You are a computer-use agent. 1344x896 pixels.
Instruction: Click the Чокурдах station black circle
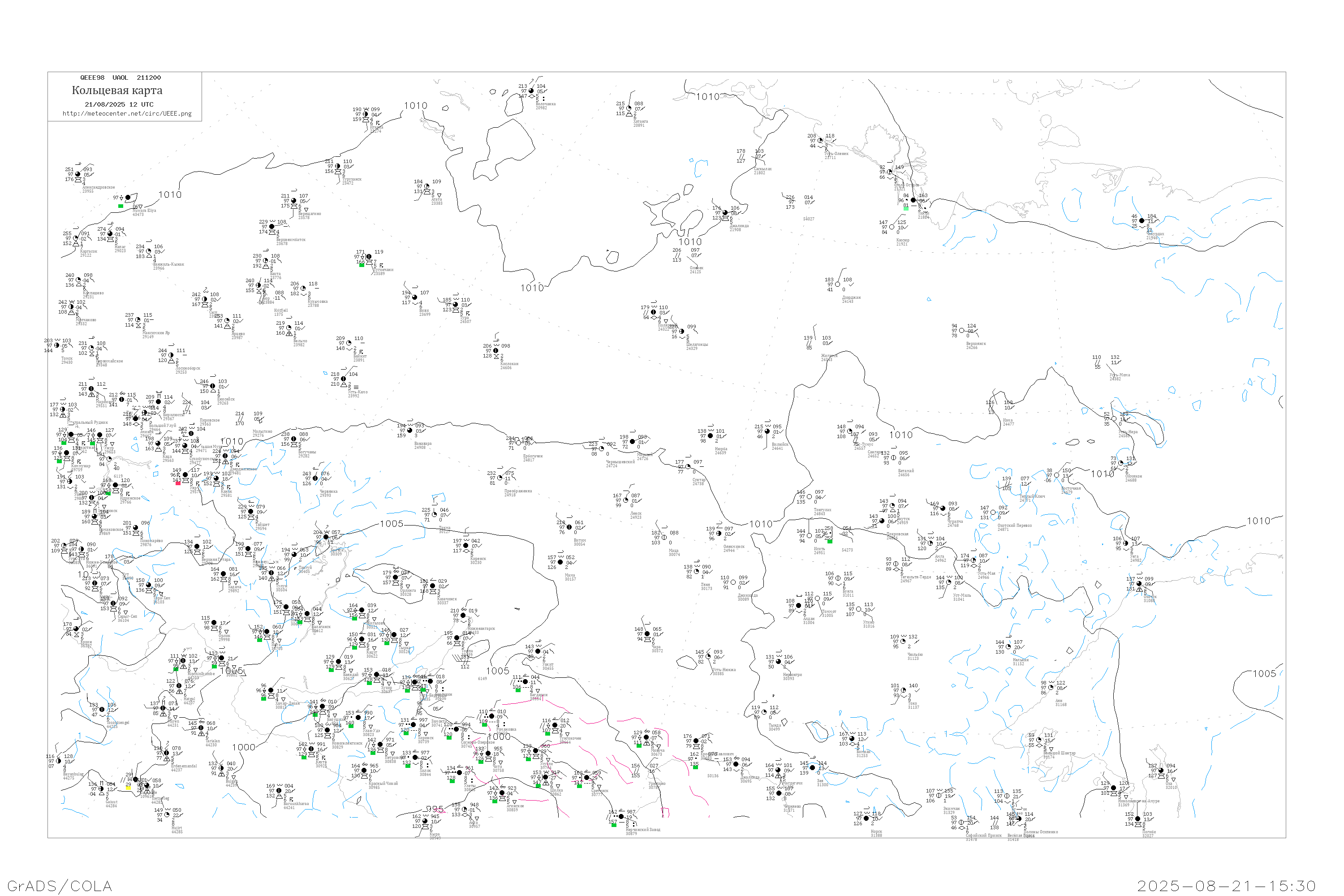(1142, 220)
